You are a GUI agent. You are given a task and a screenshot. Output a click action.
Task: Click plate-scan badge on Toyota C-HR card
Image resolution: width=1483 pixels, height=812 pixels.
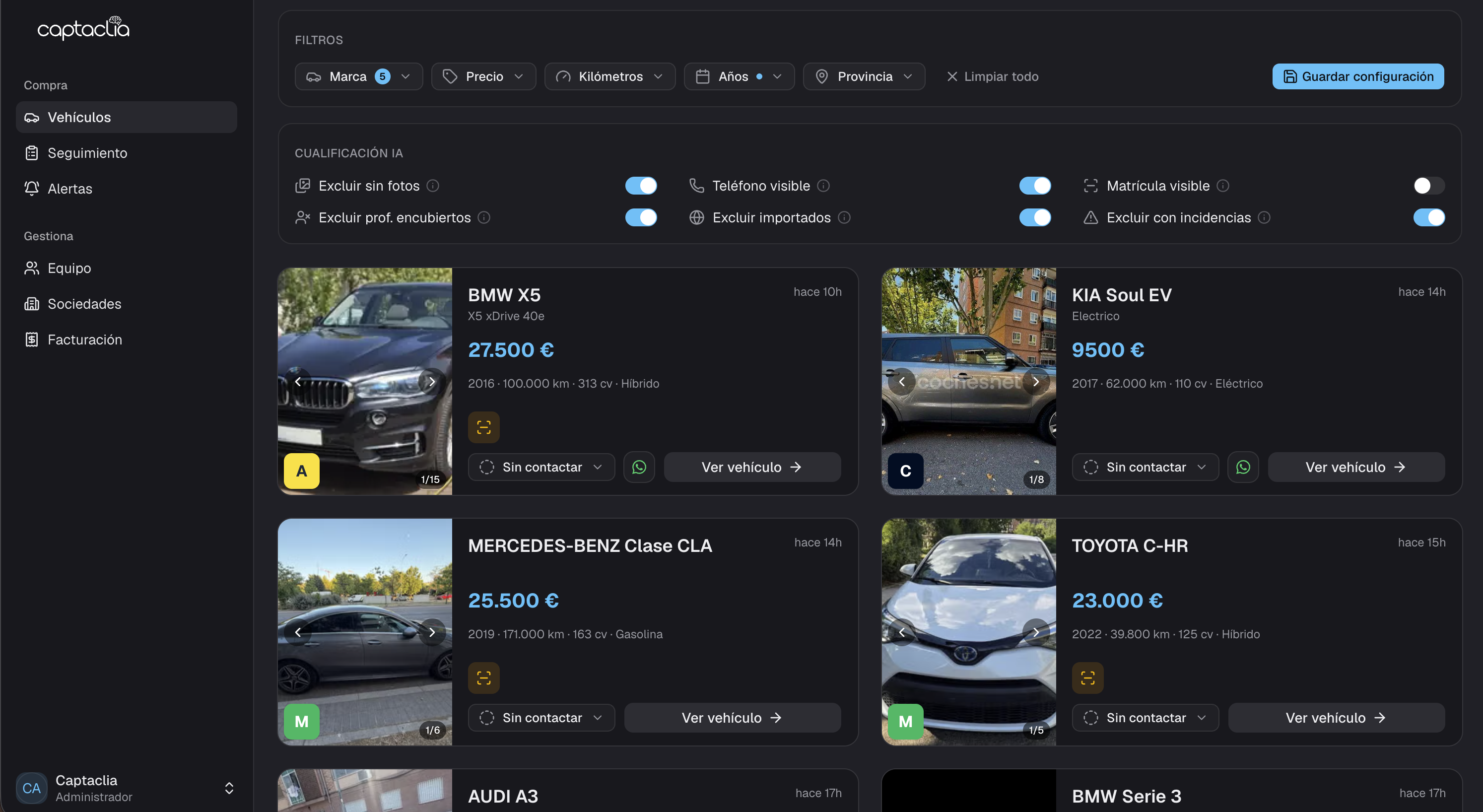1087,678
